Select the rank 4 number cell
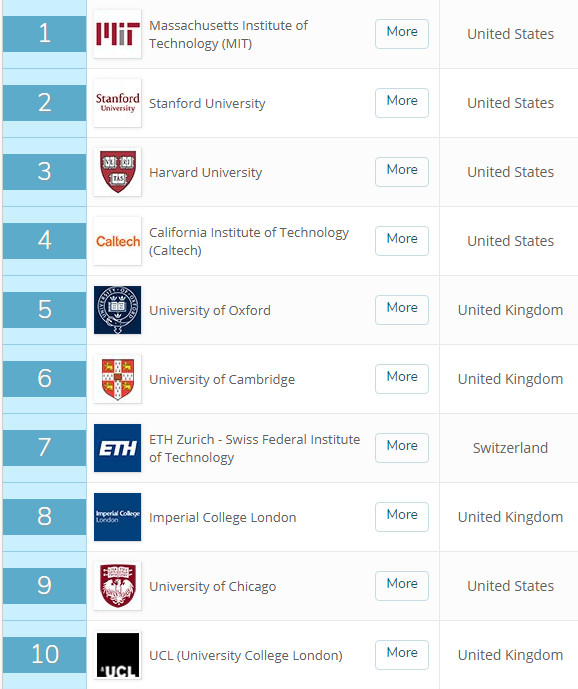Image resolution: width=578 pixels, height=689 pixels. click(x=44, y=241)
